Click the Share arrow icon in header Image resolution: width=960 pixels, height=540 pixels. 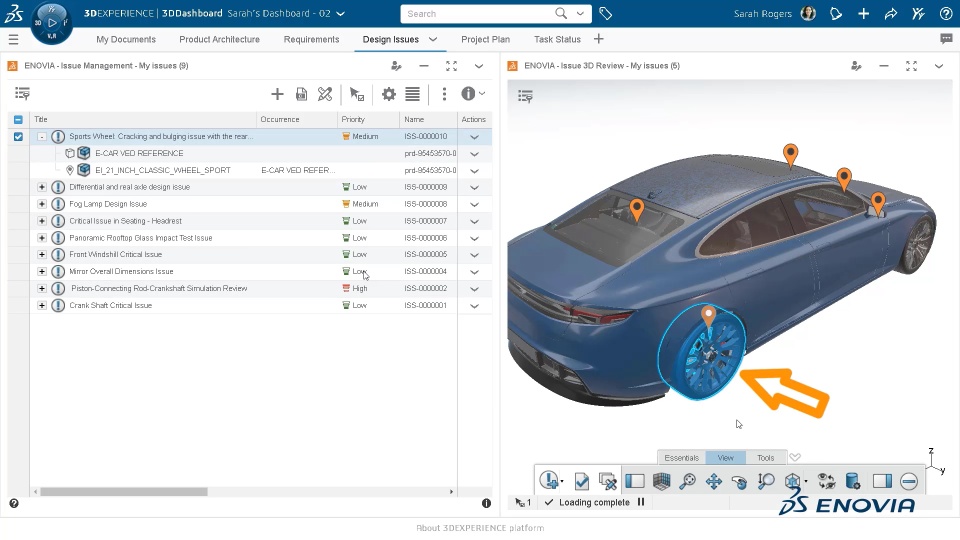point(890,14)
